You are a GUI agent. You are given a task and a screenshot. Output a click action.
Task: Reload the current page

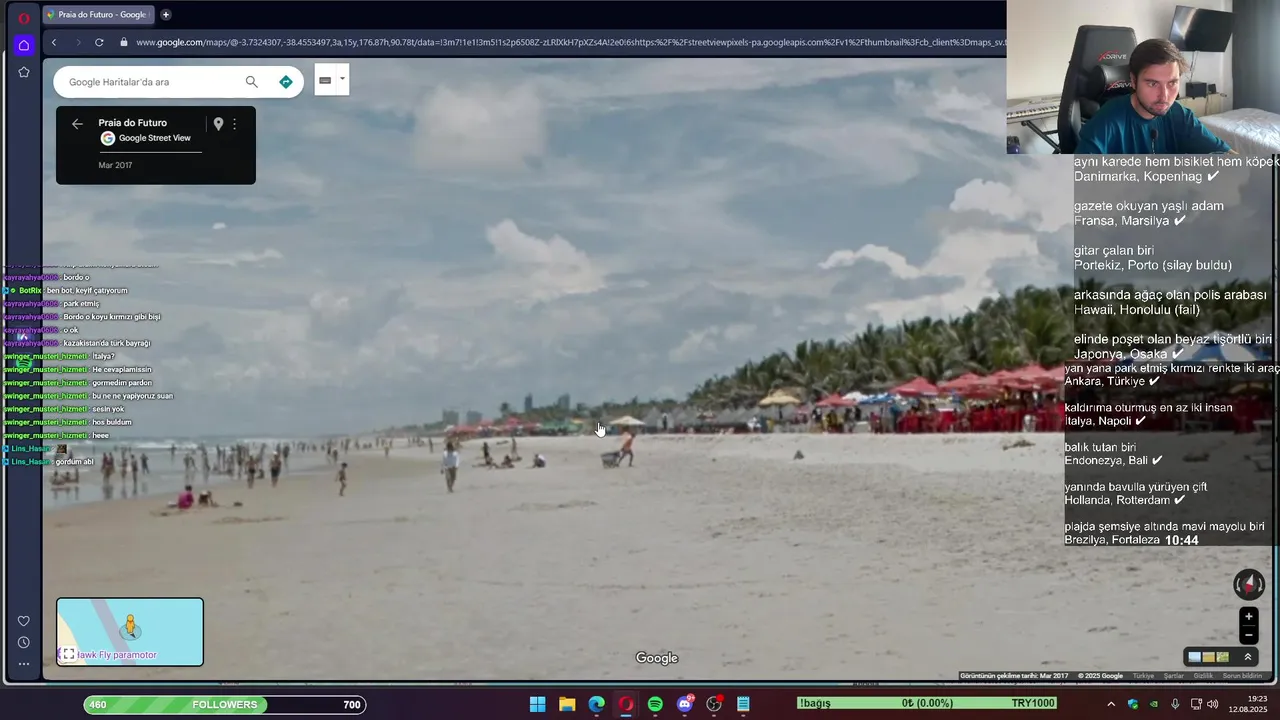pos(99,42)
